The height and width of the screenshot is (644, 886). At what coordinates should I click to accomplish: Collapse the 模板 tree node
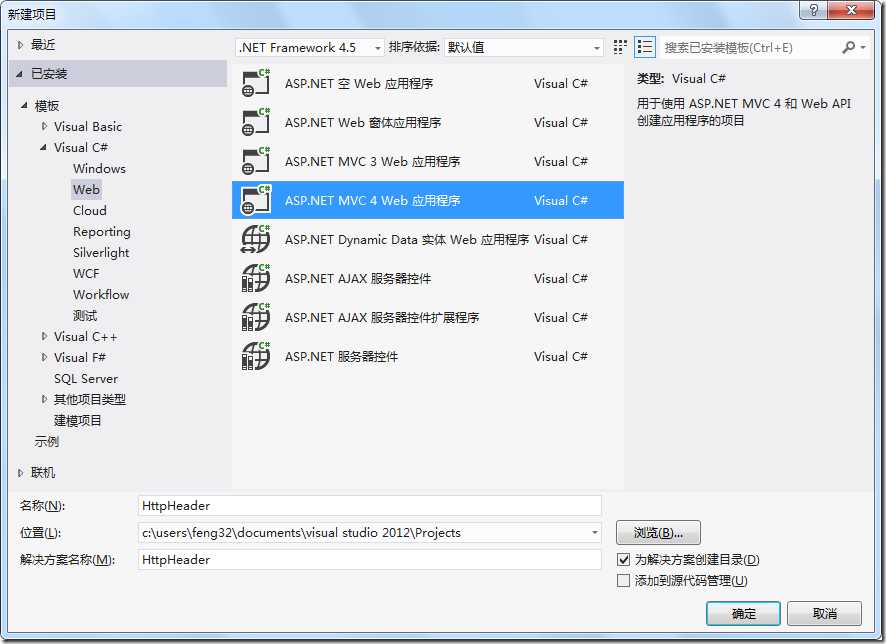(x=24, y=105)
